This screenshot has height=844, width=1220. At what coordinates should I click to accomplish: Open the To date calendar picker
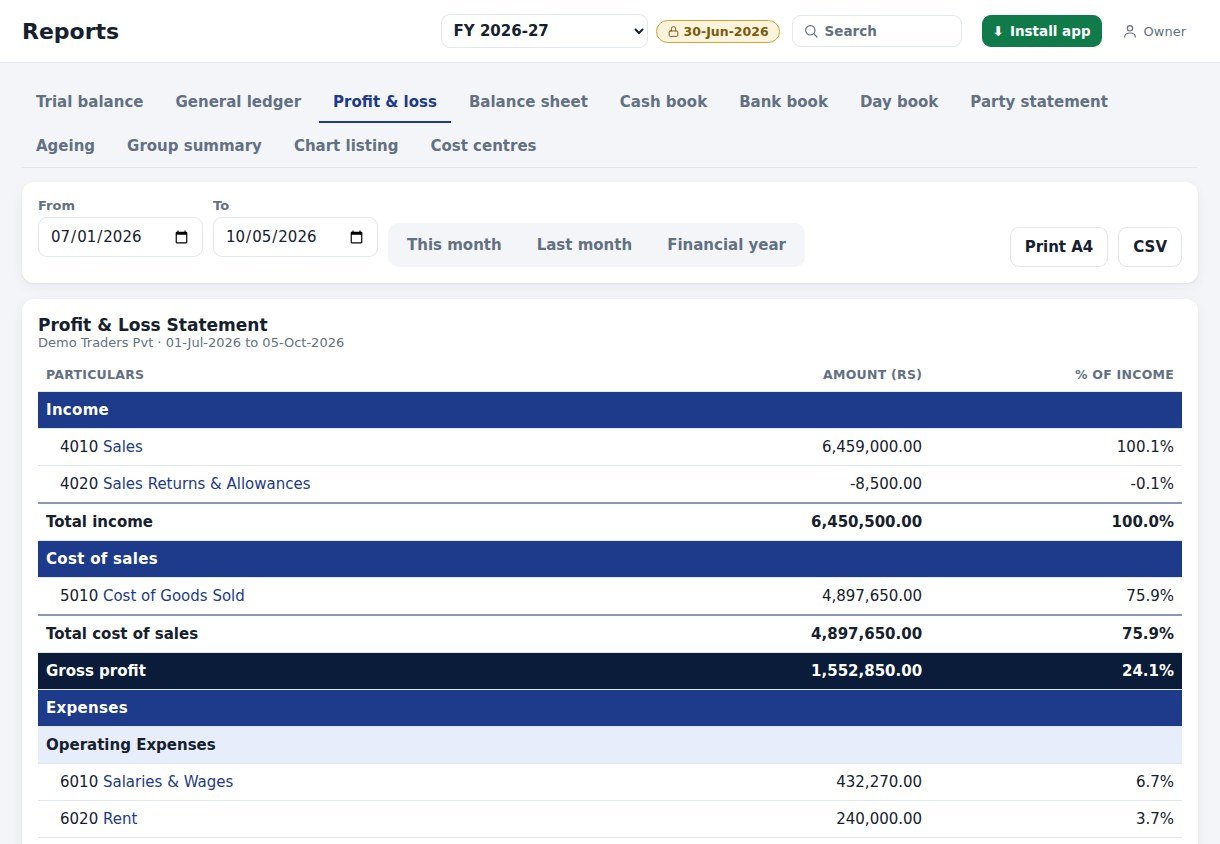[x=356, y=237]
